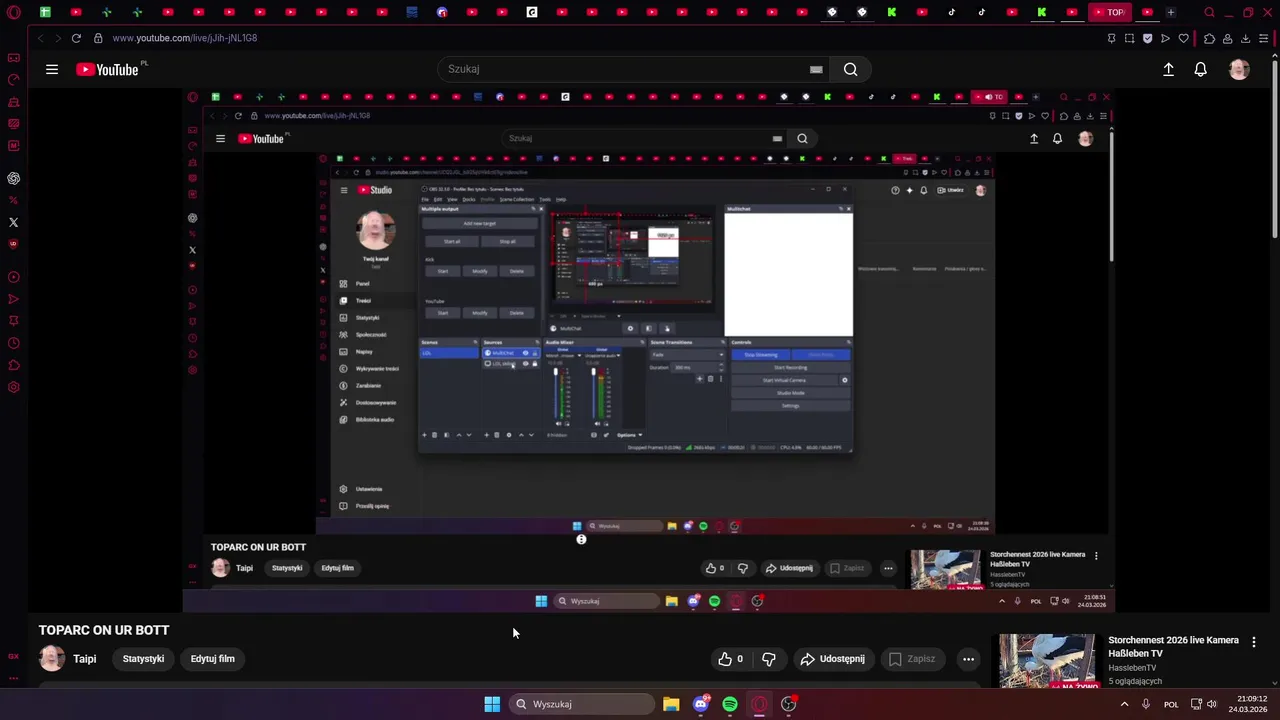
Task: Open the Opera GX main menu
Action: [x=14, y=13]
